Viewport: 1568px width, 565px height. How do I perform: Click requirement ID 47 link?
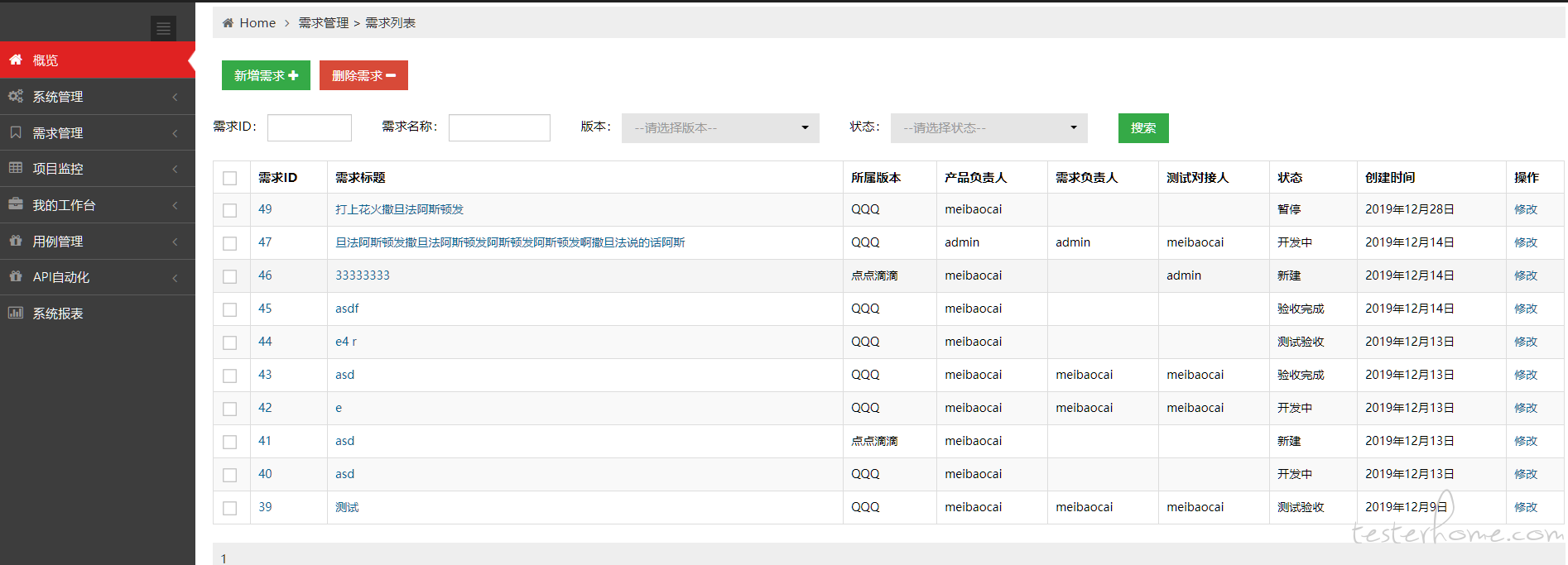click(x=265, y=242)
